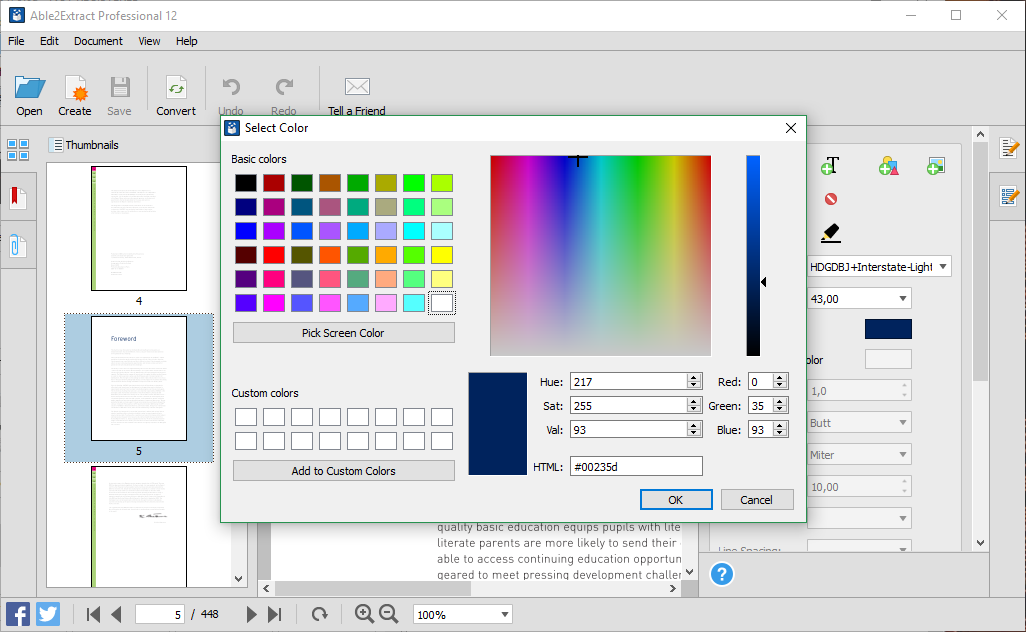Open the Edit menu
The width and height of the screenshot is (1026, 632).
[49, 41]
